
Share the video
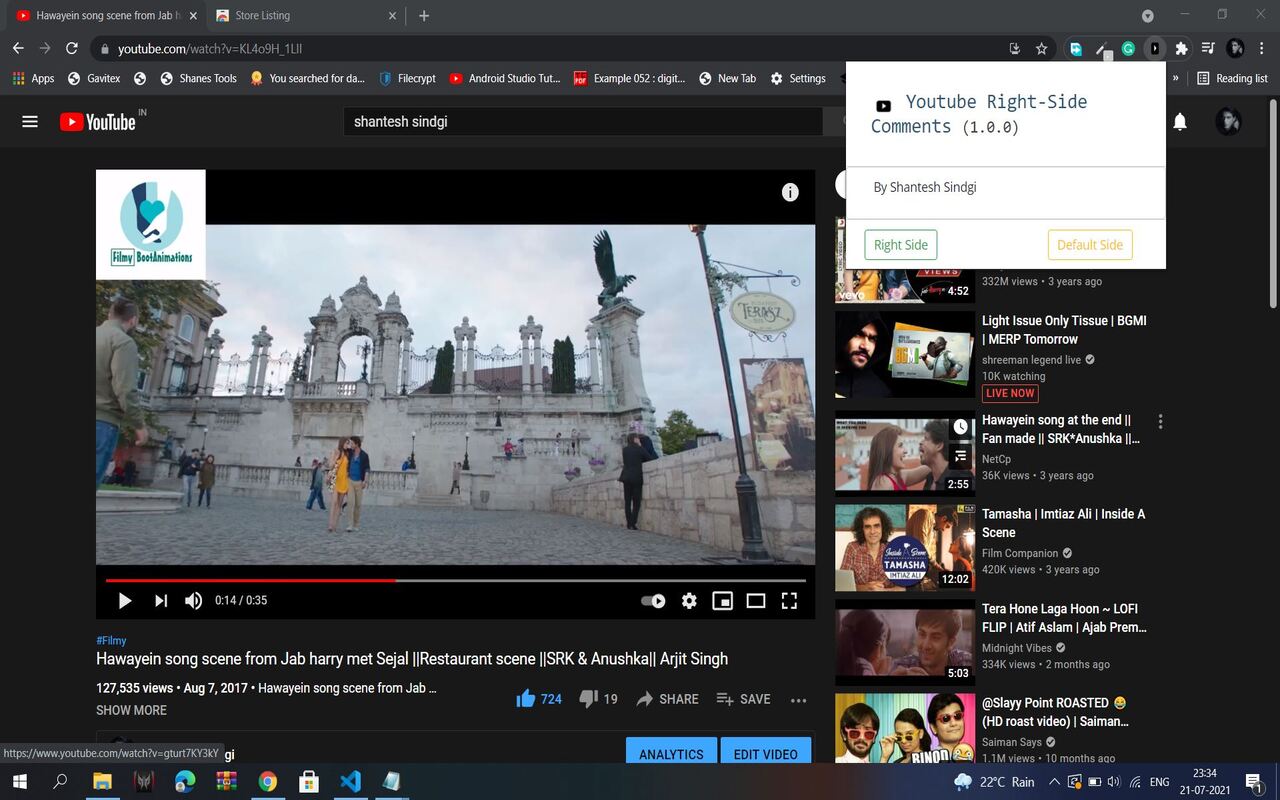(667, 699)
